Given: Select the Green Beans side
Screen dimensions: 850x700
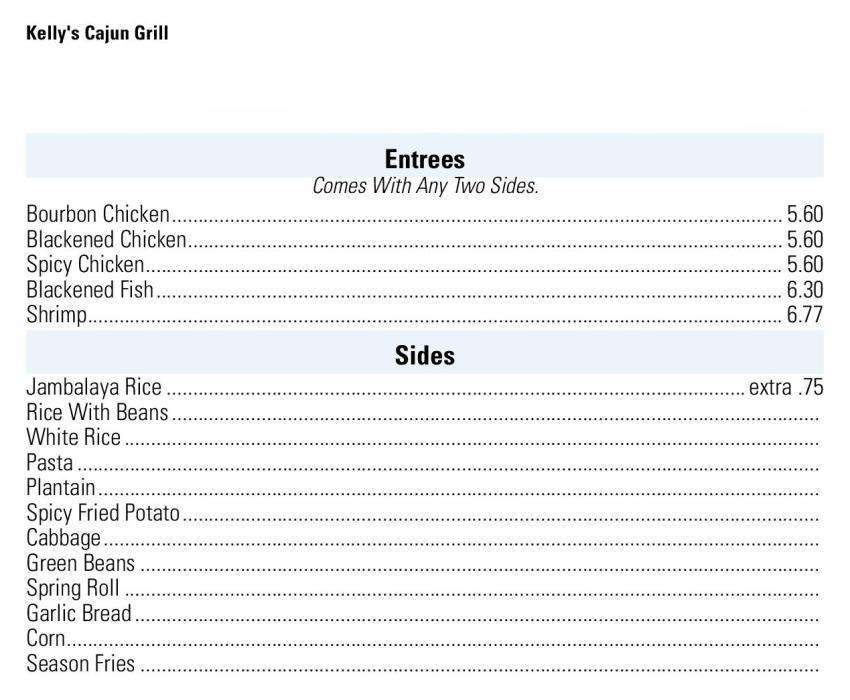Looking at the screenshot, I should pyautogui.click(x=80, y=563).
